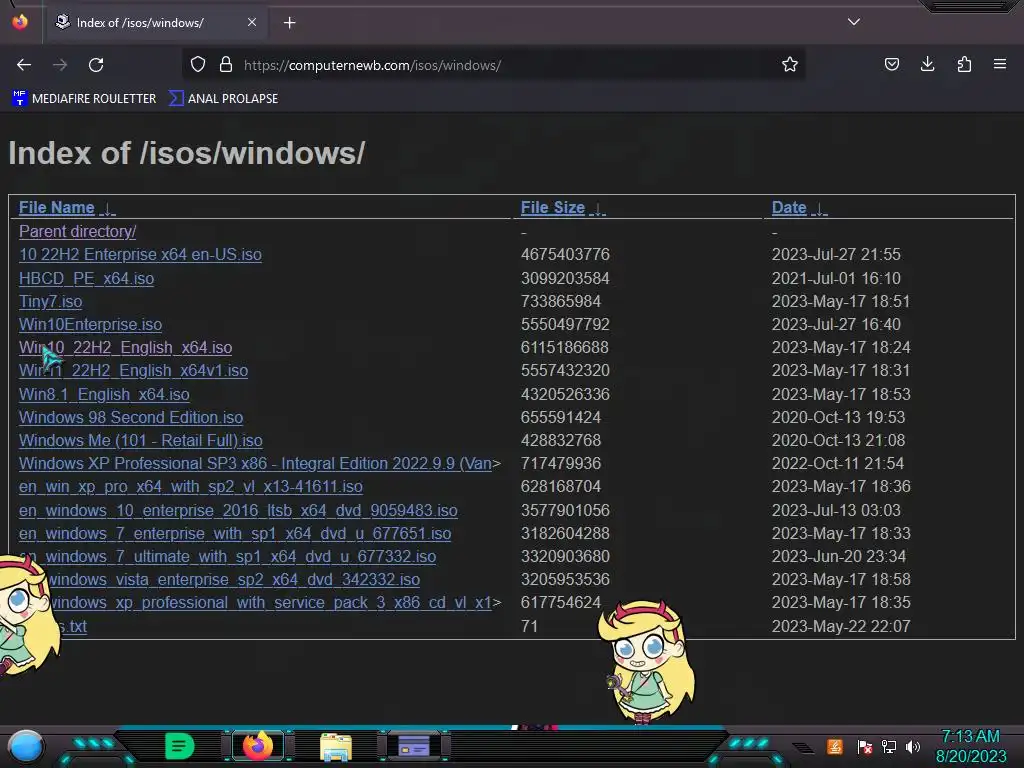The width and height of the screenshot is (1024, 768).
Task: Click the padlock site security icon
Action: [x=226, y=65]
